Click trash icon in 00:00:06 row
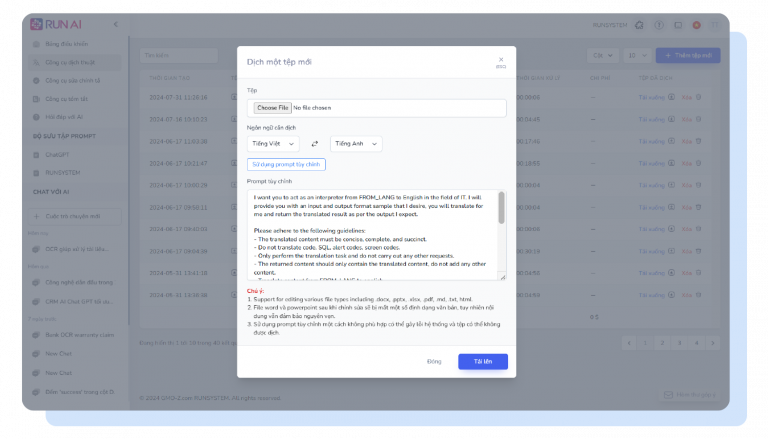Image resolution: width=768 pixels, height=439 pixels. 698,98
